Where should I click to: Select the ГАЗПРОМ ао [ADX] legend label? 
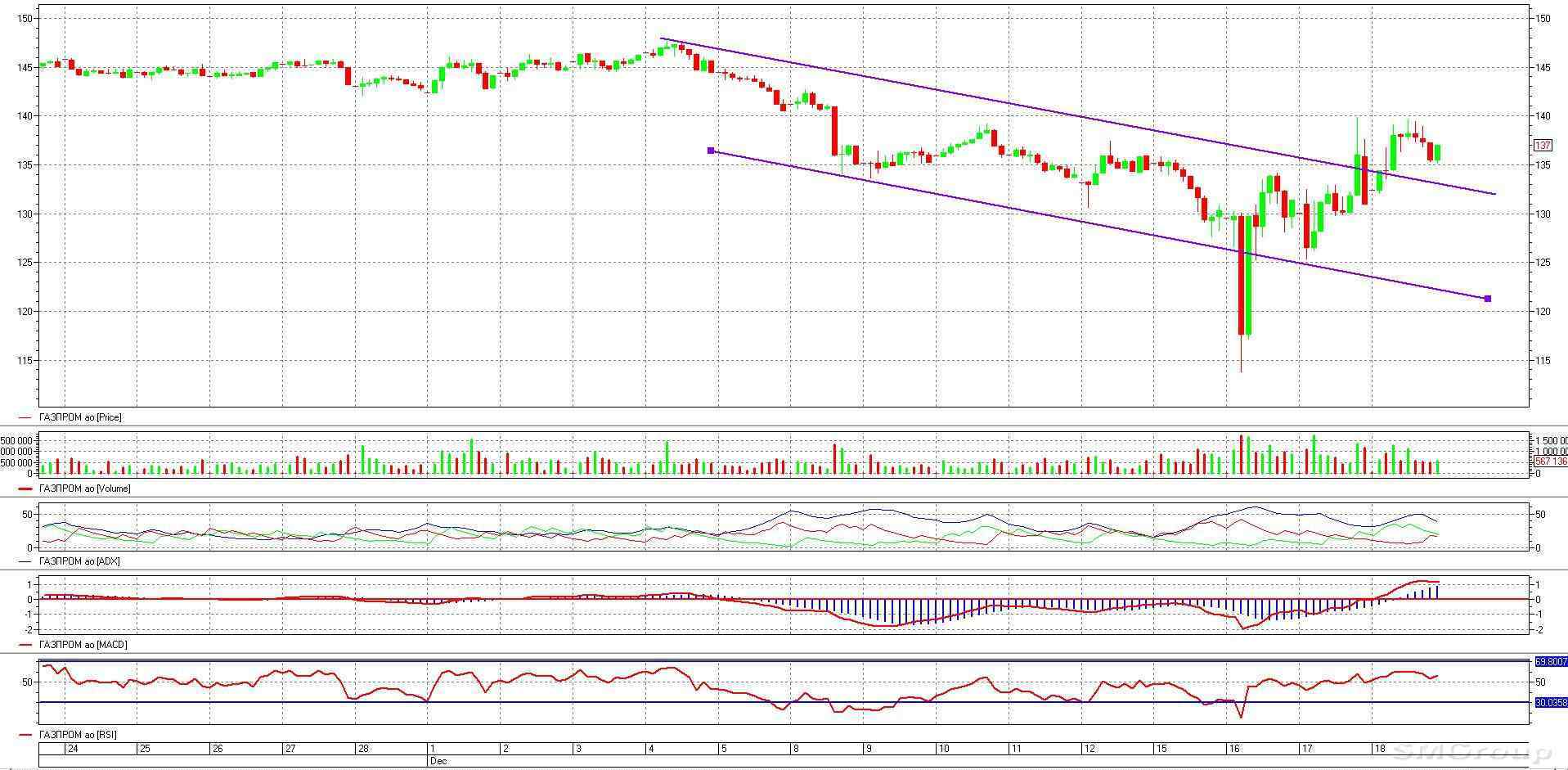[x=79, y=561]
